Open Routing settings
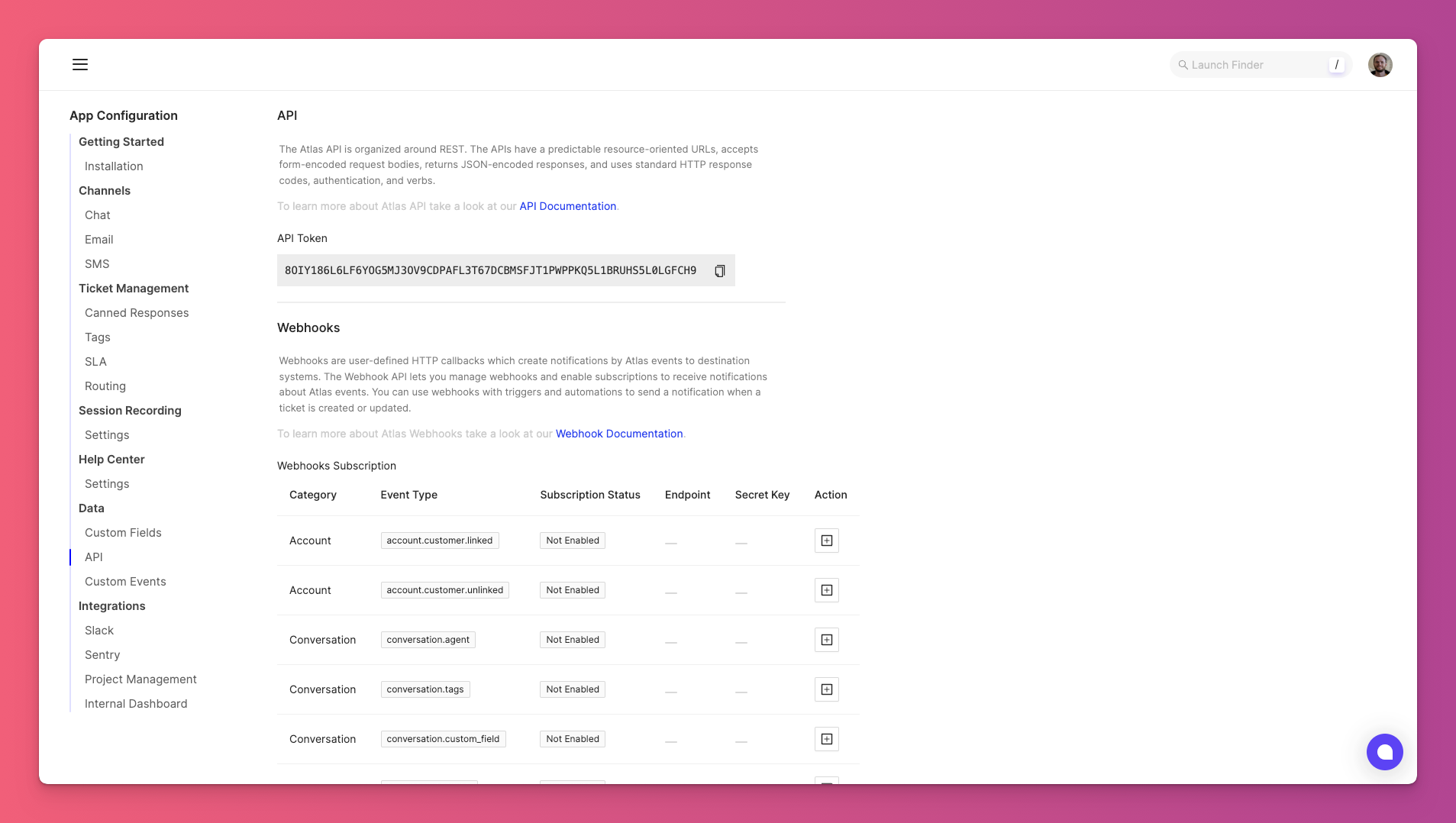Screen dimensions: 1456x823 click(x=105, y=386)
